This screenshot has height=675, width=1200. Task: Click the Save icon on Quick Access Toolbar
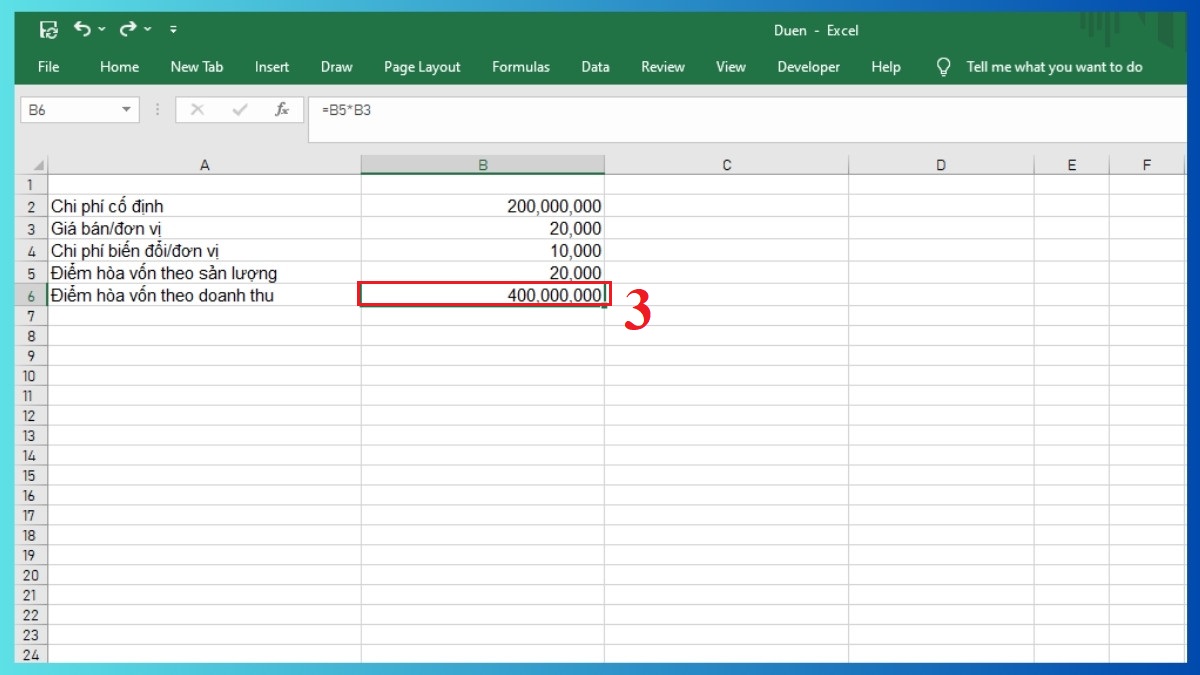pyautogui.click(x=48, y=29)
